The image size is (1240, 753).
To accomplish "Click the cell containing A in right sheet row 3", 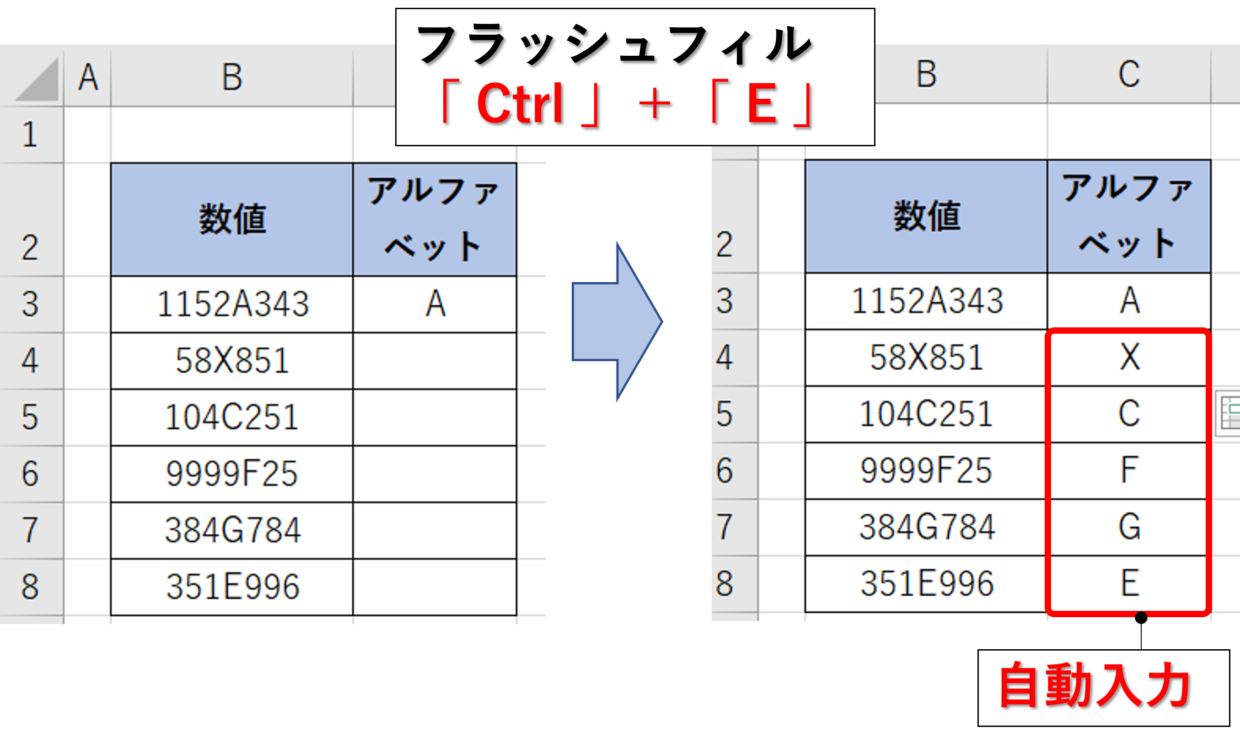I will (x=1129, y=301).
